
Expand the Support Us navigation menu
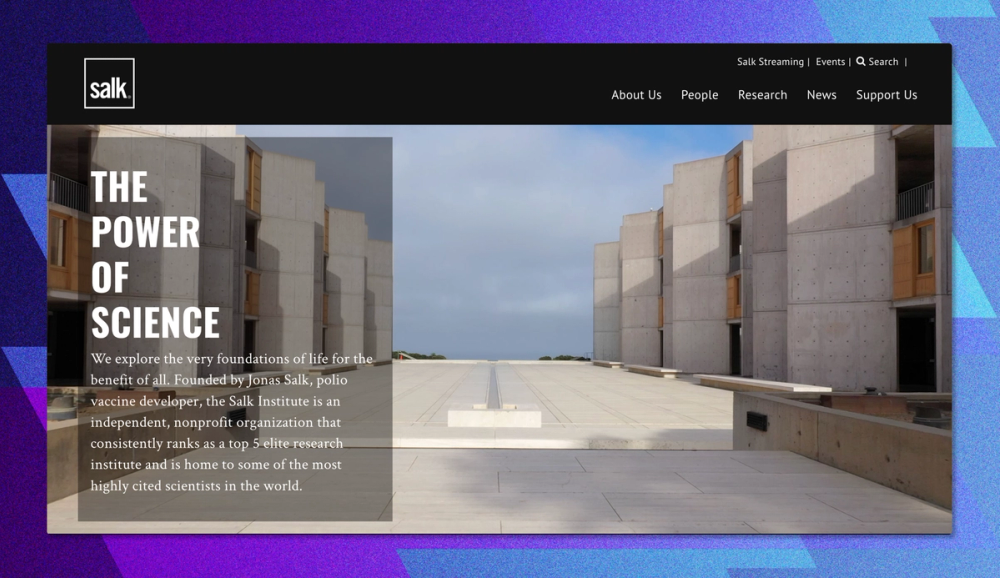point(886,95)
